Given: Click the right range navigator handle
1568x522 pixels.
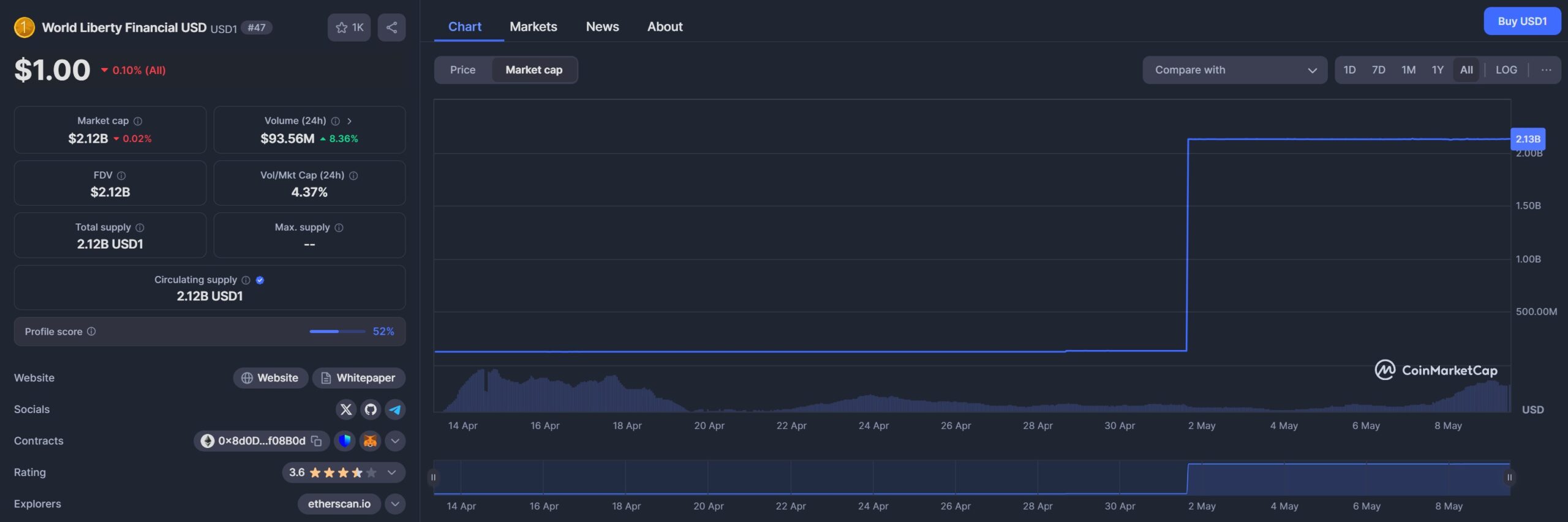Looking at the screenshot, I should point(1510,477).
